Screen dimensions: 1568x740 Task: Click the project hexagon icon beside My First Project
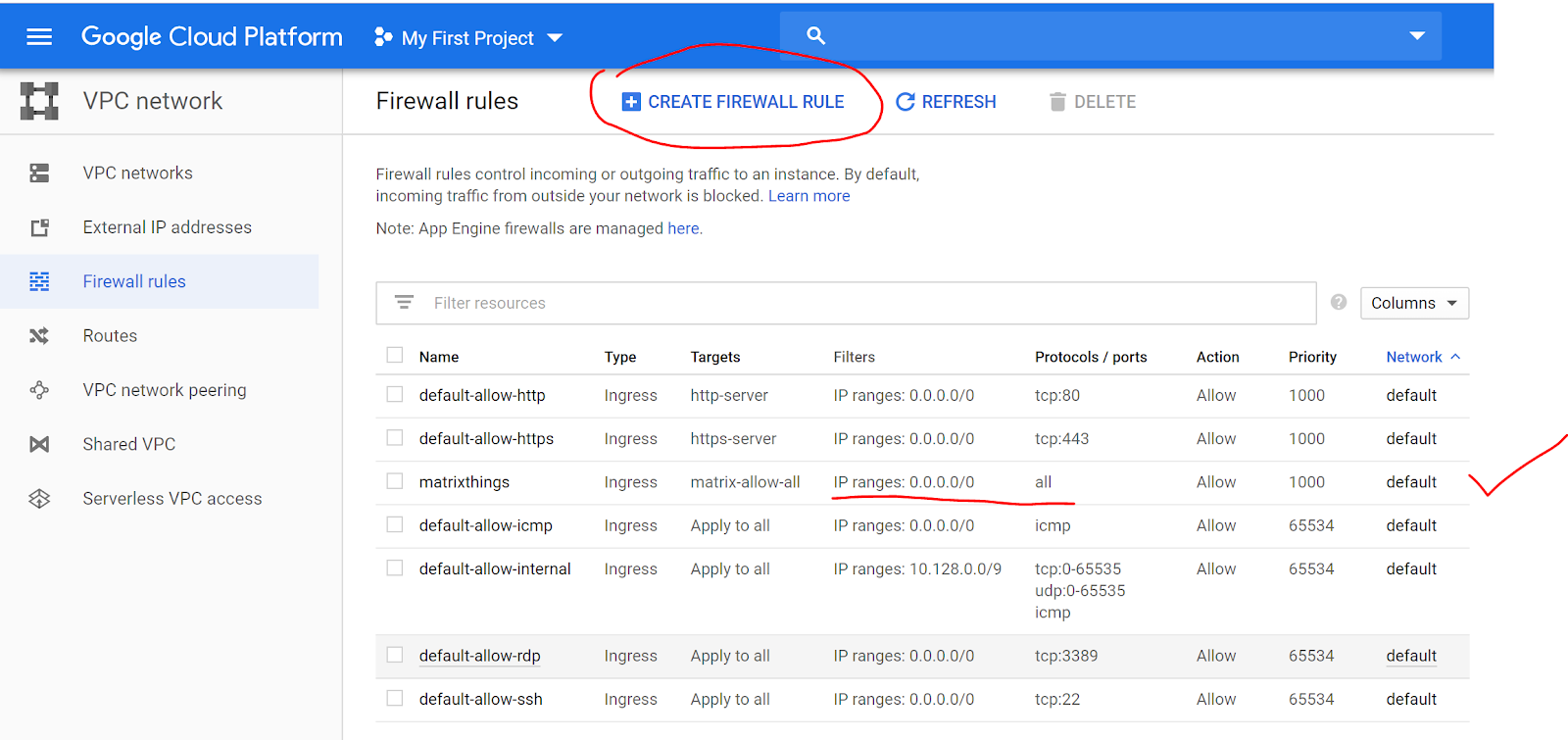pos(383,37)
